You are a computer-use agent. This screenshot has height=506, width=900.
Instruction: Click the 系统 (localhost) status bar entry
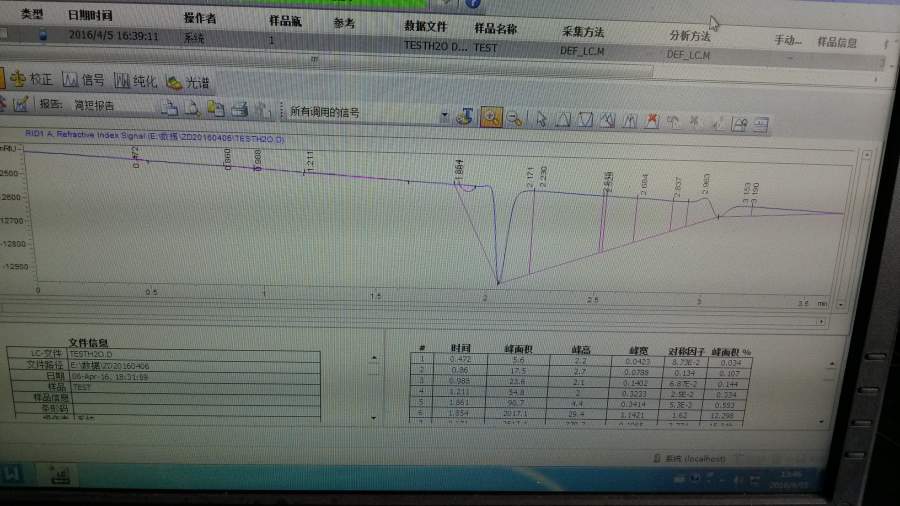coord(689,458)
